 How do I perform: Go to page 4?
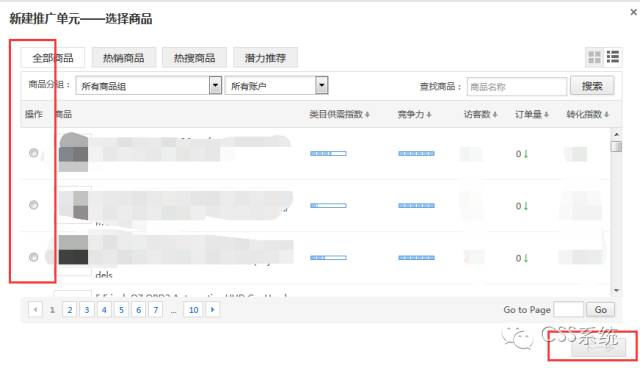tap(104, 310)
